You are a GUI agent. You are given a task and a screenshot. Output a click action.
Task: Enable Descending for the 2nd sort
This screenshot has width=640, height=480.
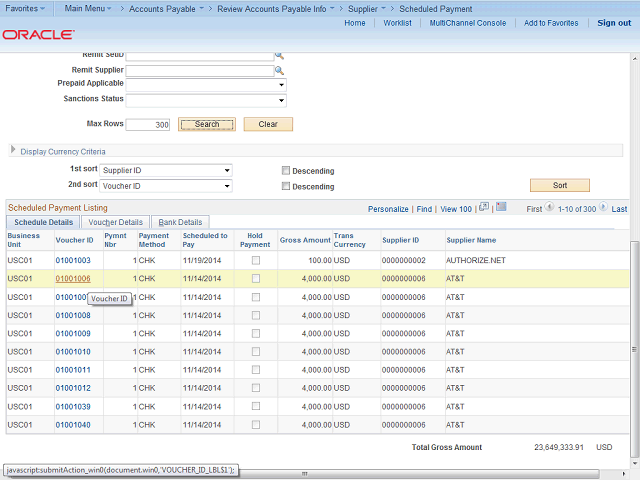(287, 186)
